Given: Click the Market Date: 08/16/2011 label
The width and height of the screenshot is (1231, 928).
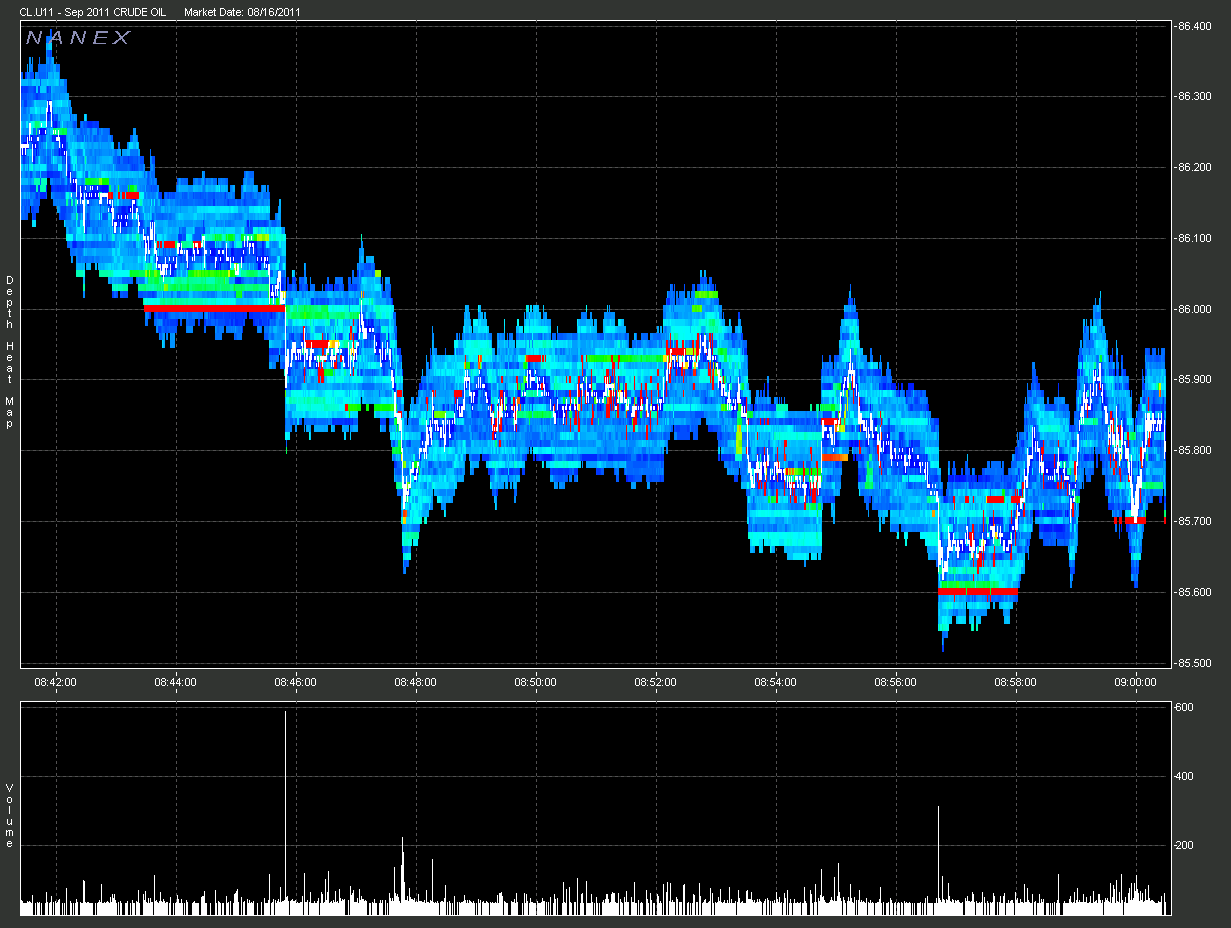Looking at the screenshot, I should 243,12.
